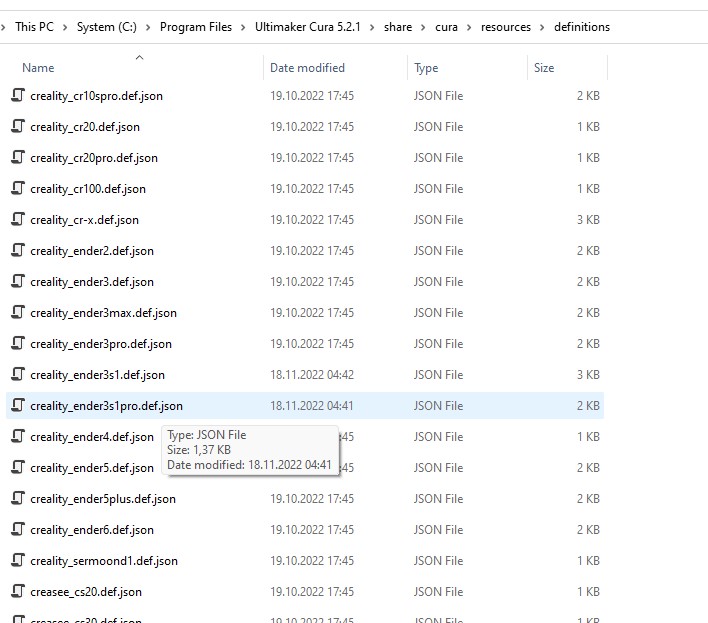Click JSON File type of creality_sermoond1.def.json
The image size is (708, 623).
pos(438,561)
